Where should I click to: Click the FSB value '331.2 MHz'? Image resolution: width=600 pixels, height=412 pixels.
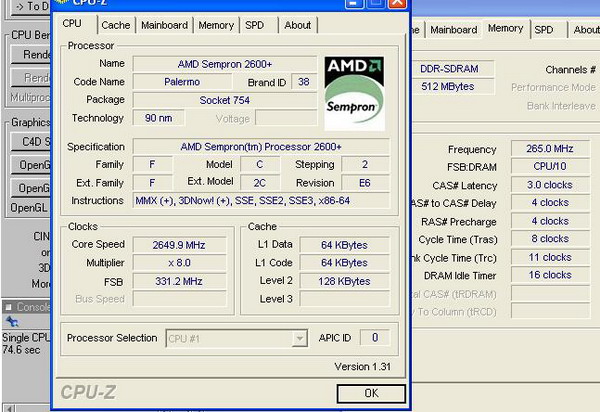179,281
